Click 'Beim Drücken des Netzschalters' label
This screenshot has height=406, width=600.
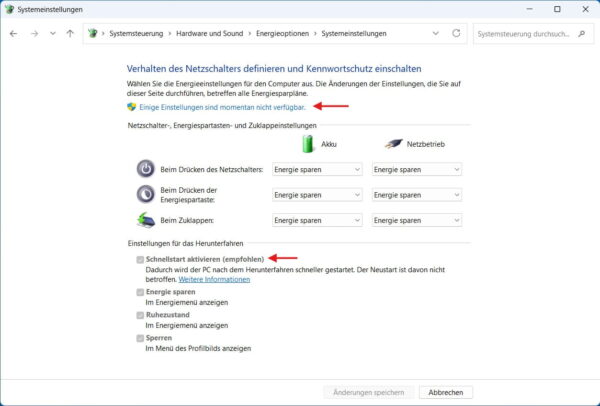[x=212, y=170]
